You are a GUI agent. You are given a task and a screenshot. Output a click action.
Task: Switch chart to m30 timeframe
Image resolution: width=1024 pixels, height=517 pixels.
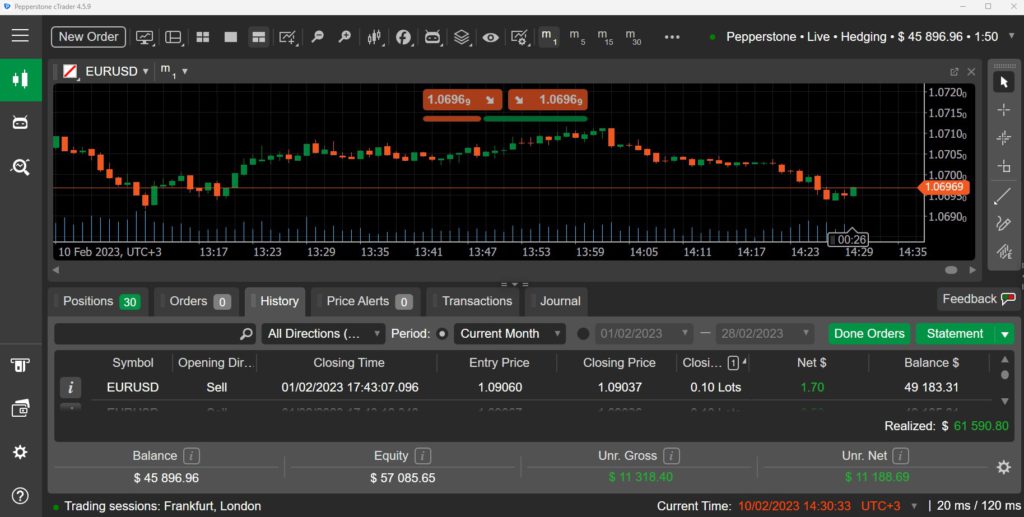633,37
